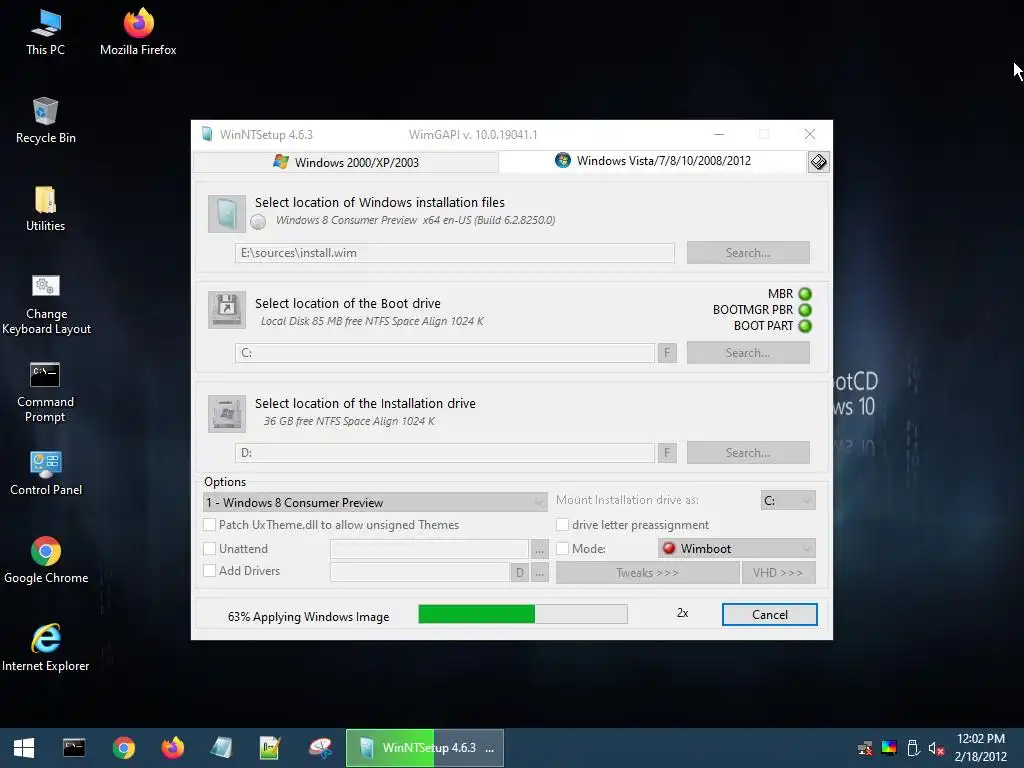The image size is (1024, 768).
Task: Launch Chrome from the taskbar
Action: coord(123,748)
